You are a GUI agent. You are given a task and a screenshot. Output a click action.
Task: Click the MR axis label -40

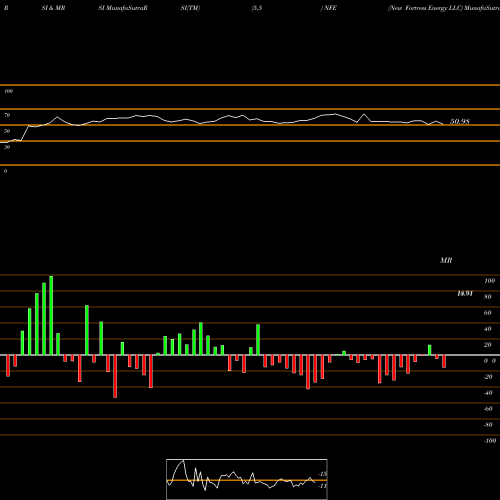coord(488,393)
